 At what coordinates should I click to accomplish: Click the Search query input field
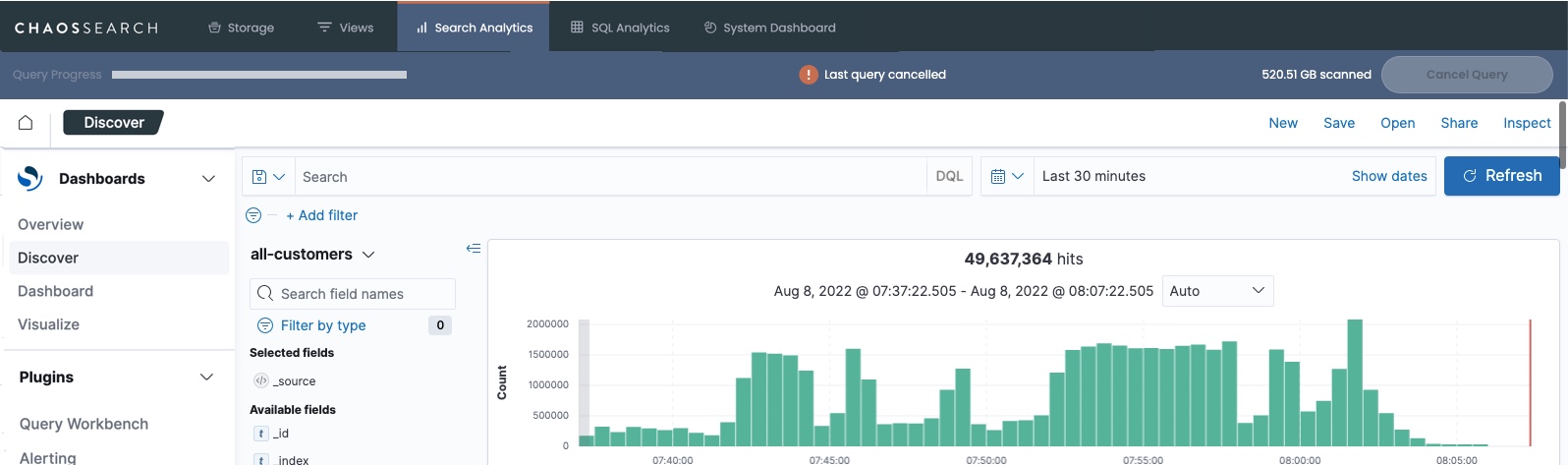point(610,177)
